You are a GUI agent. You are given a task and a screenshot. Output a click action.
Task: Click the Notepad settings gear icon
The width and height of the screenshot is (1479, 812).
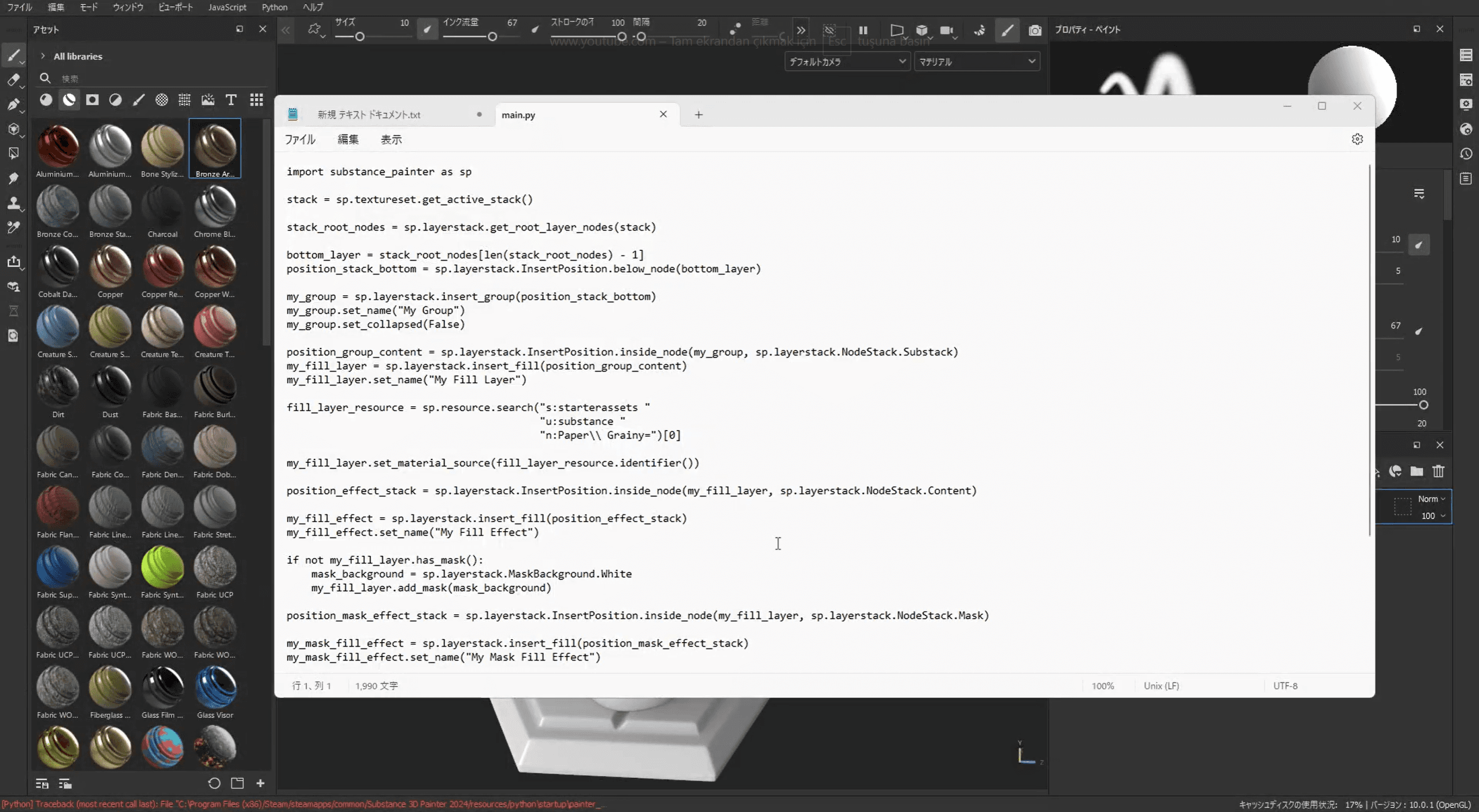1357,139
